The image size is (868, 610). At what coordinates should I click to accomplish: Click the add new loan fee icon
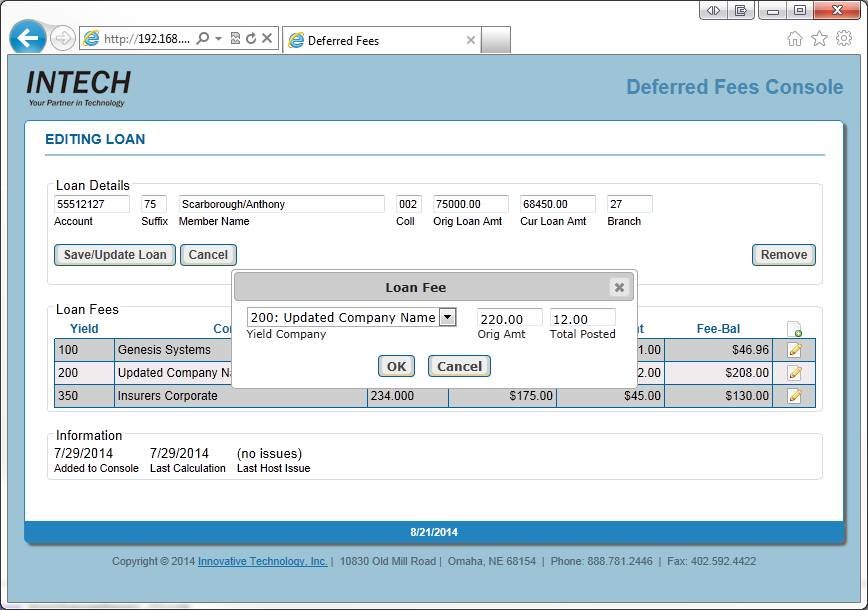(x=795, y=329)
